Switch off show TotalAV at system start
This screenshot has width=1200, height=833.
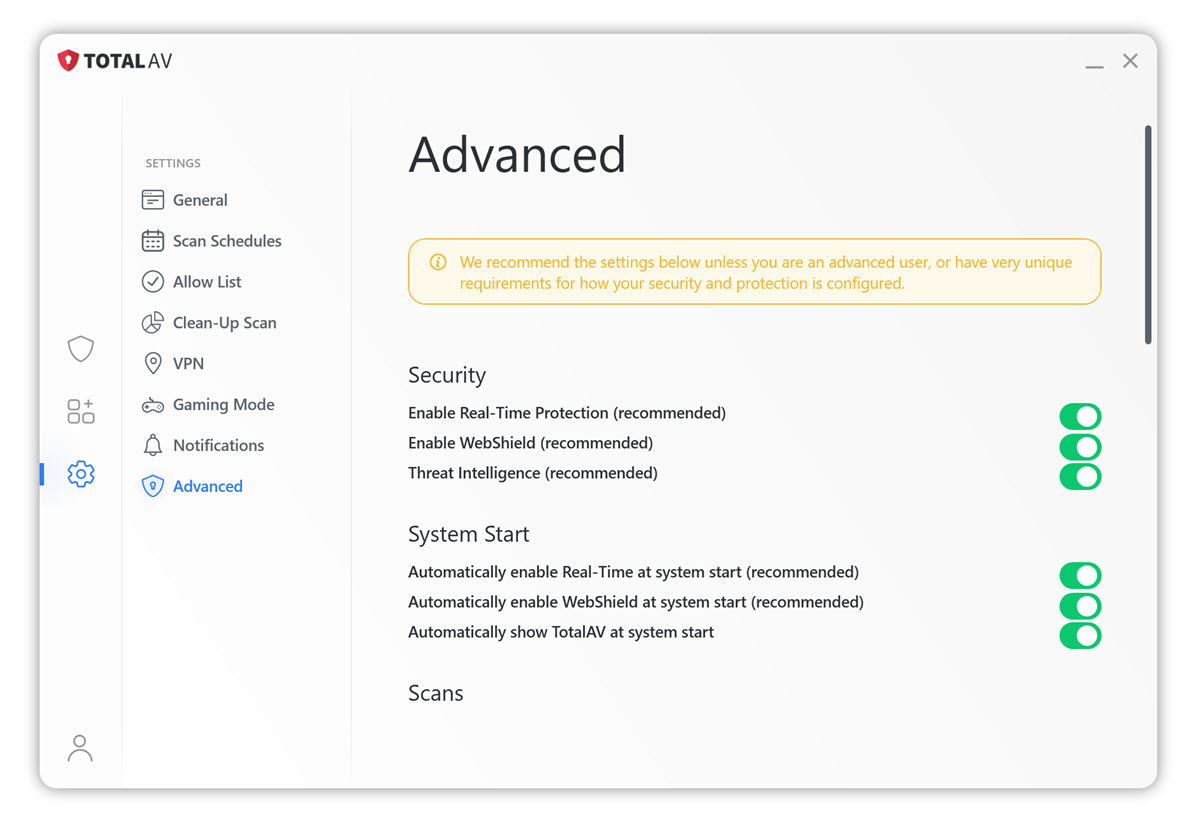pyautogui.click(x=1080, y=635)
